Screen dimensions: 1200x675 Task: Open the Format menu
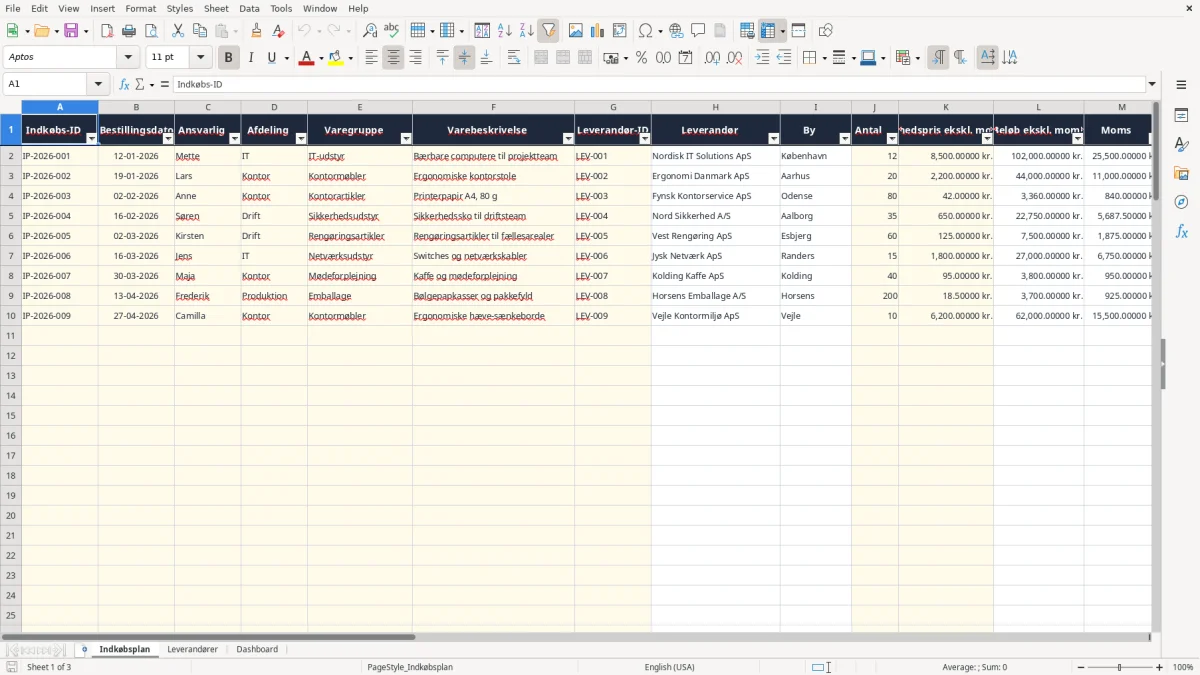tap(140, 8)
